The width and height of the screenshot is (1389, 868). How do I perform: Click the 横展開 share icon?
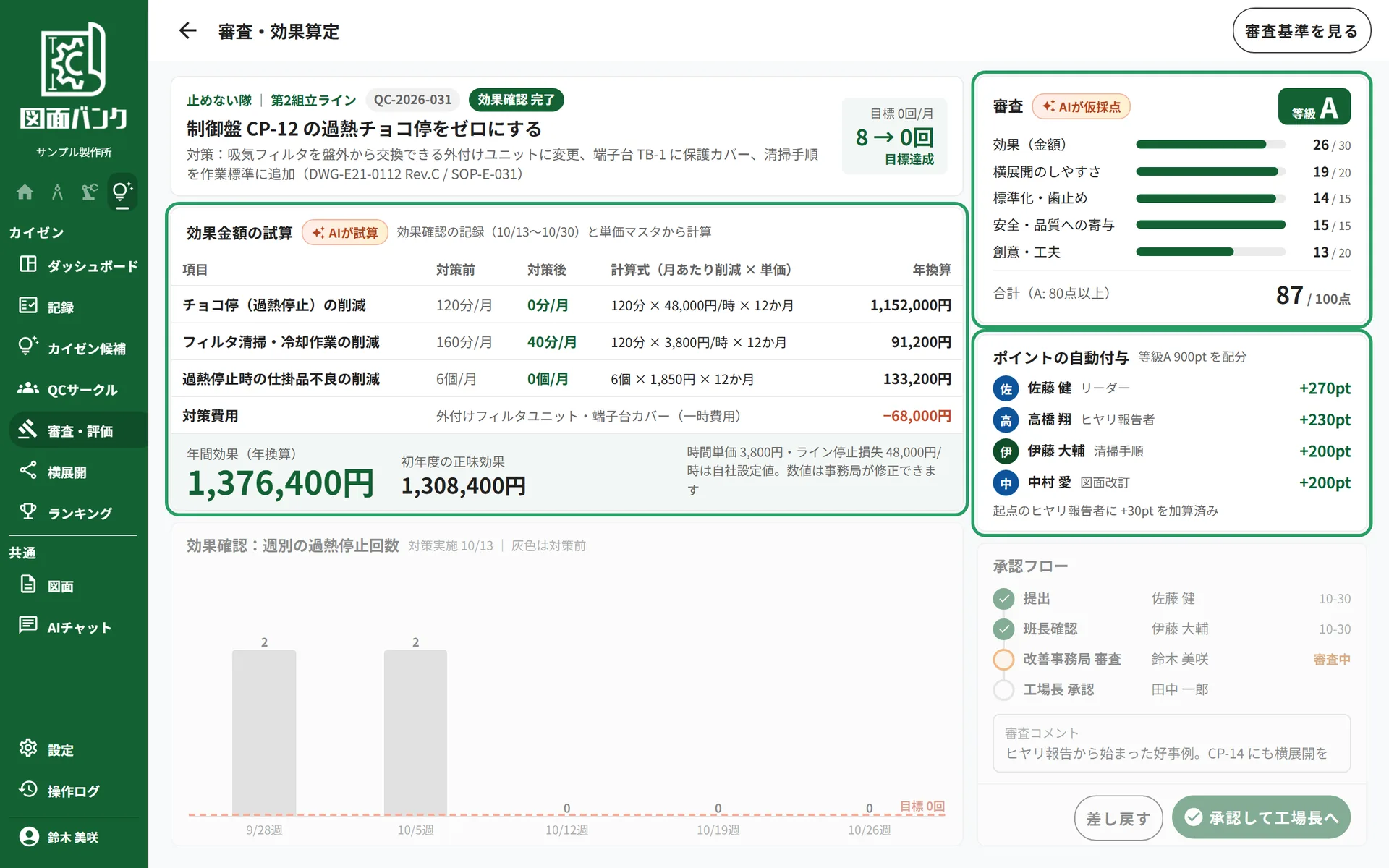pos(28,470)
